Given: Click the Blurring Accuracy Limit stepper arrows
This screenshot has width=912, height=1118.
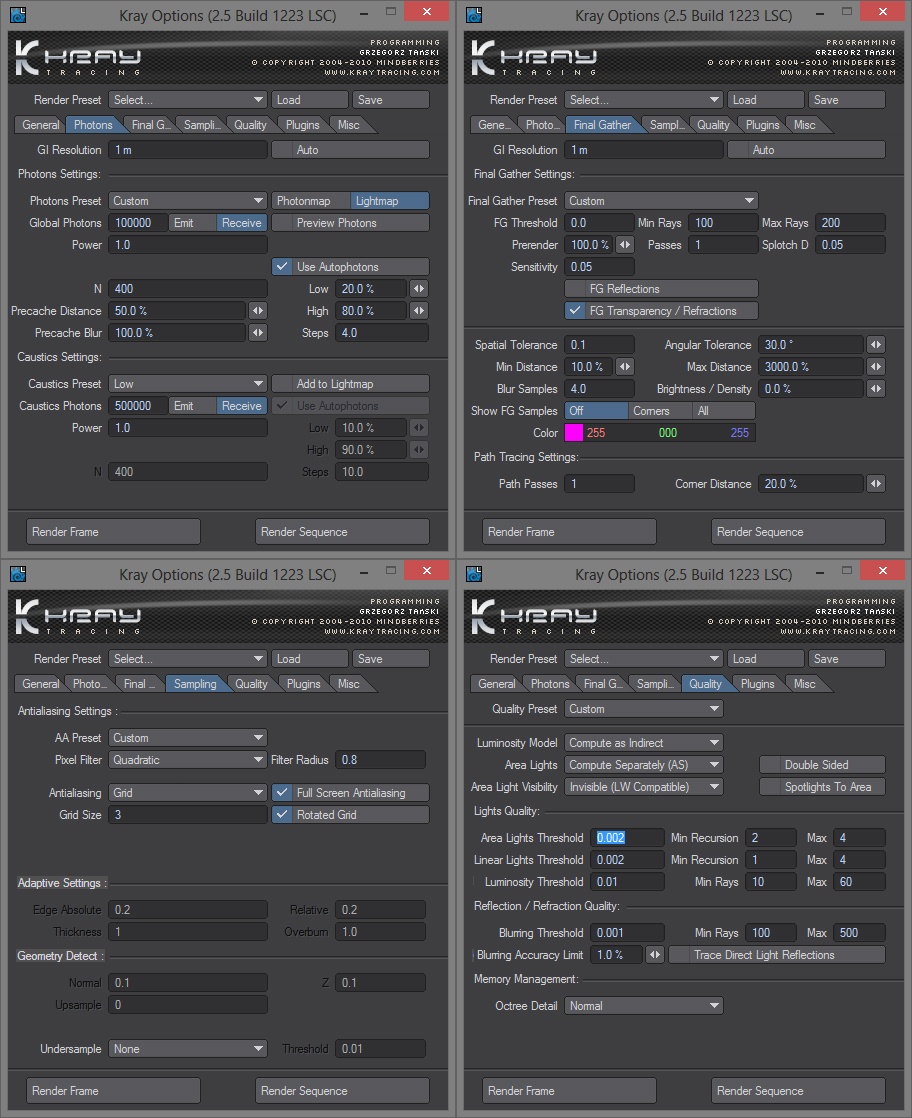Looking at the screenshot, I should coord(655,955).
